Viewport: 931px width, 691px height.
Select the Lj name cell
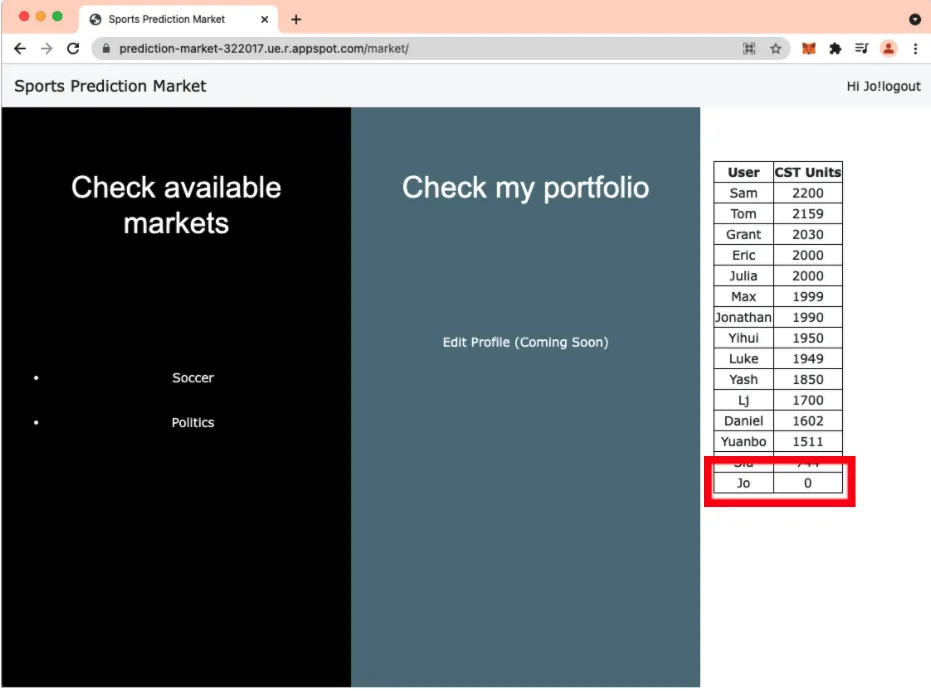(743, 400)
